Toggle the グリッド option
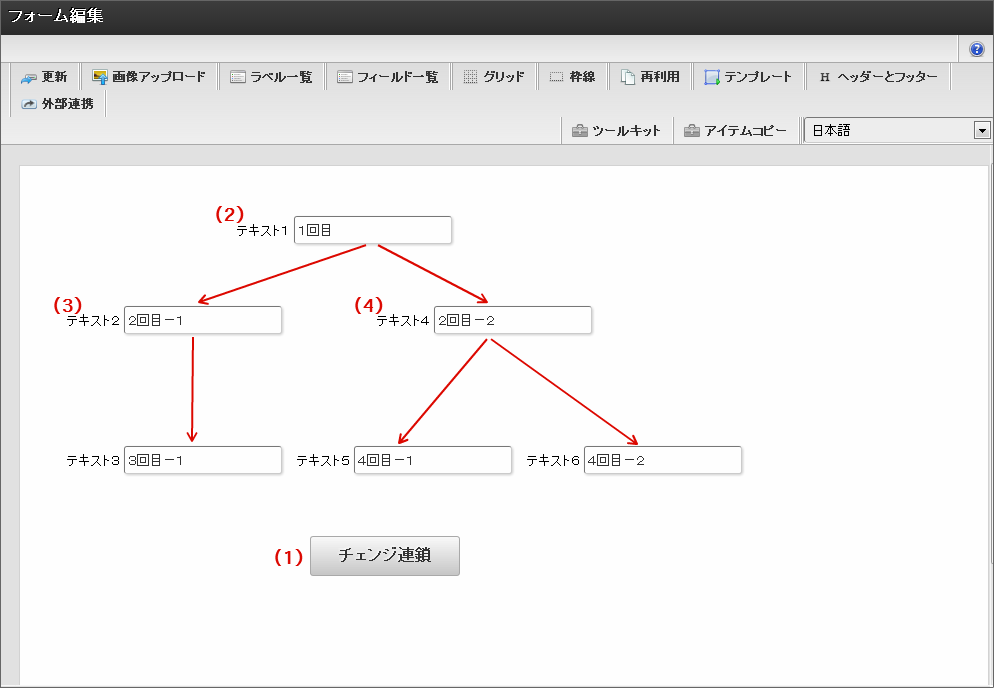The image size is (994, 688). [494, 77]
